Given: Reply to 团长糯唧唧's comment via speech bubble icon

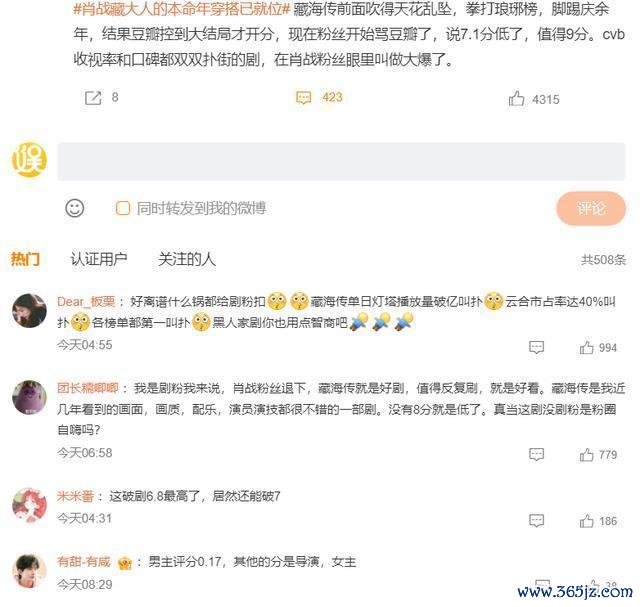Looking at the screenshot, I should click(536, 454).
